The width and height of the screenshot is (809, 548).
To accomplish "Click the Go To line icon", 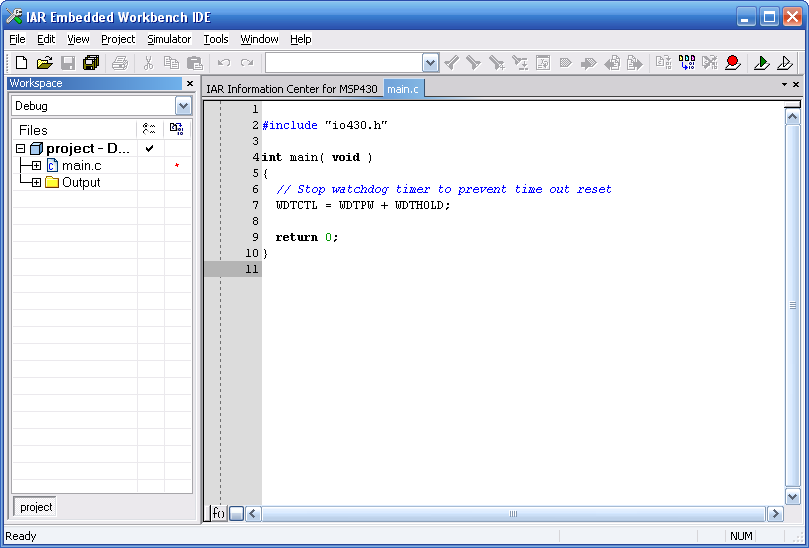I will tap(543, 63).
